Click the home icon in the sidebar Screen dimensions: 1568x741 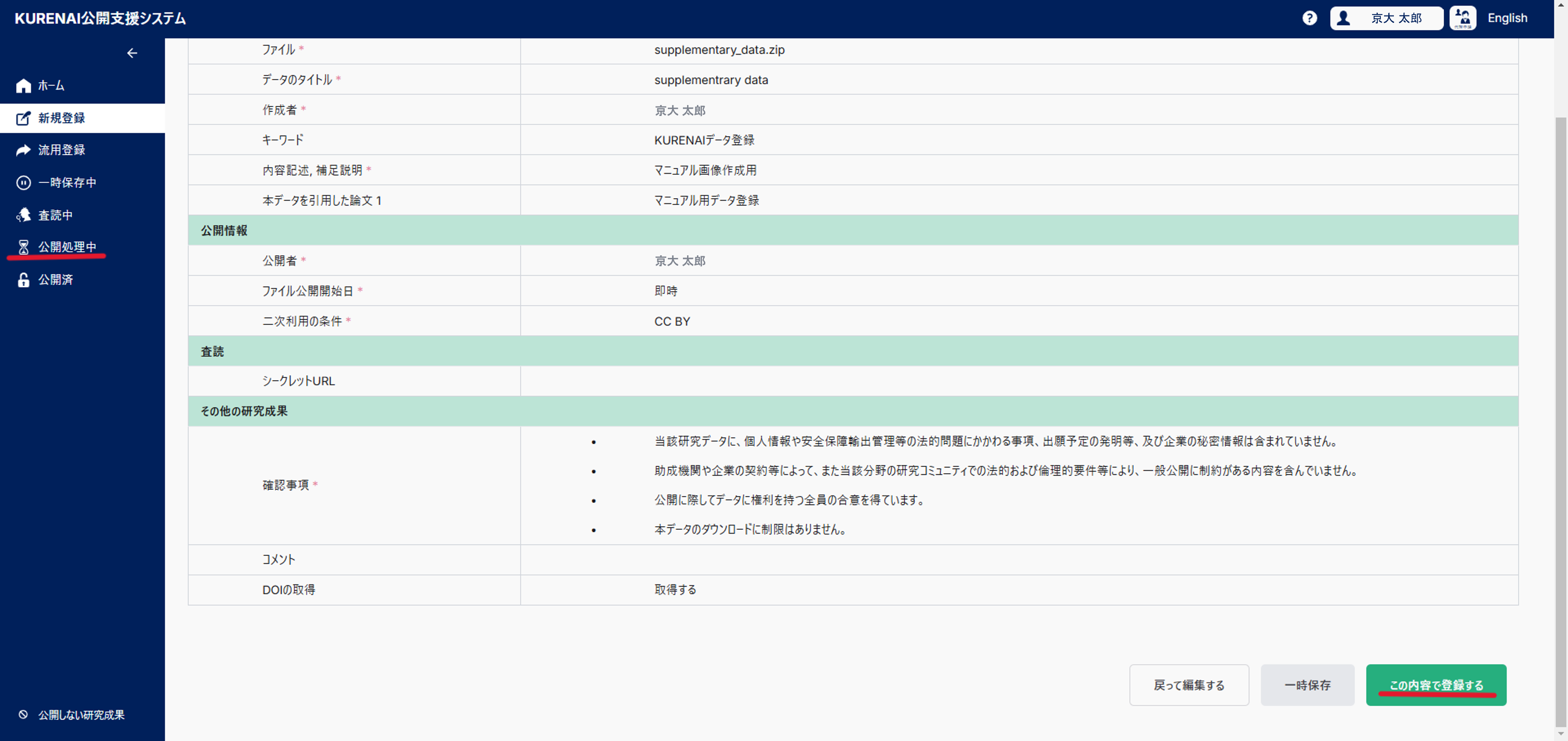coord(23,86)
